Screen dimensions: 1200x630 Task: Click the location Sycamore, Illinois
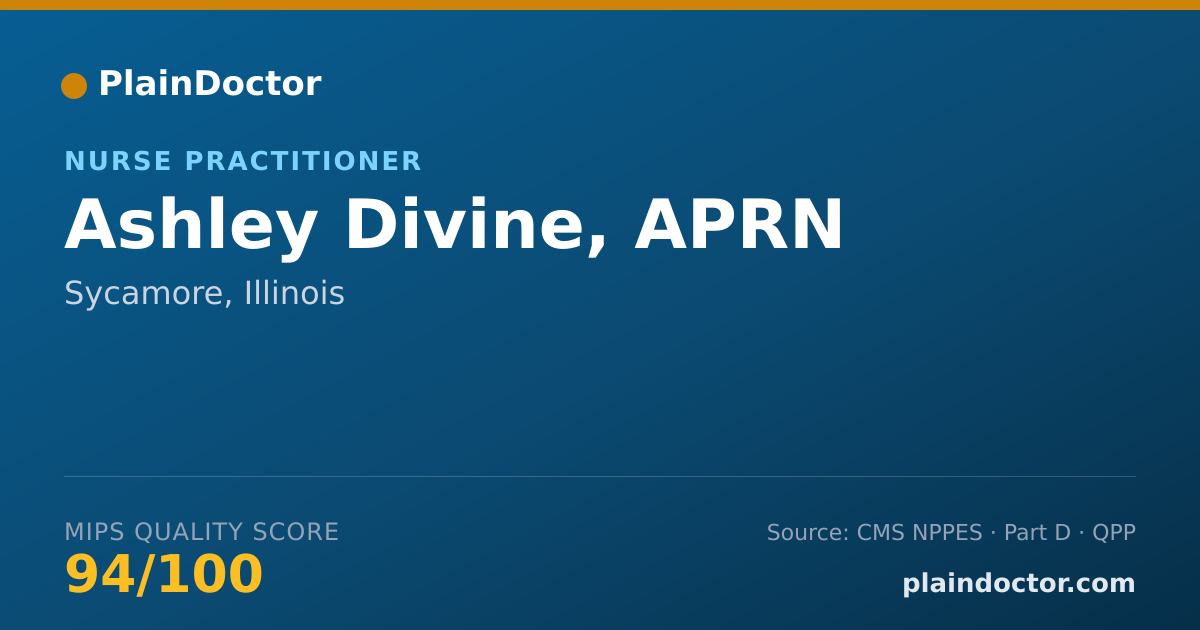click(x=204, y=294)
